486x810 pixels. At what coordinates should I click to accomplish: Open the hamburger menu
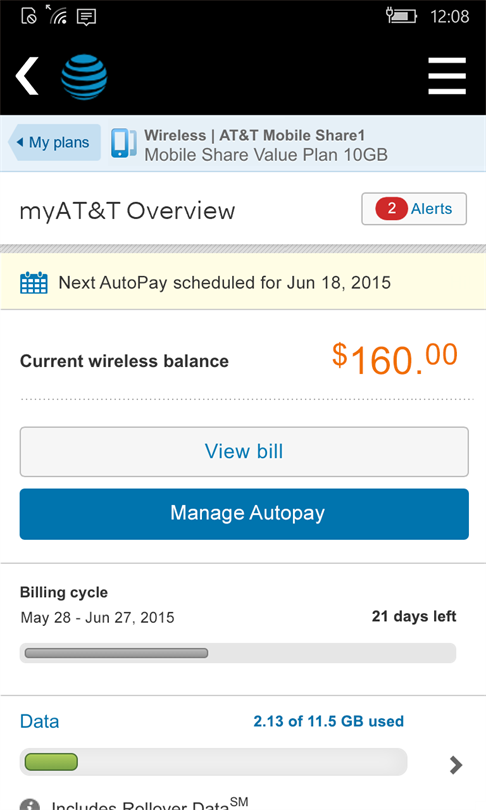tap(447, 76)
